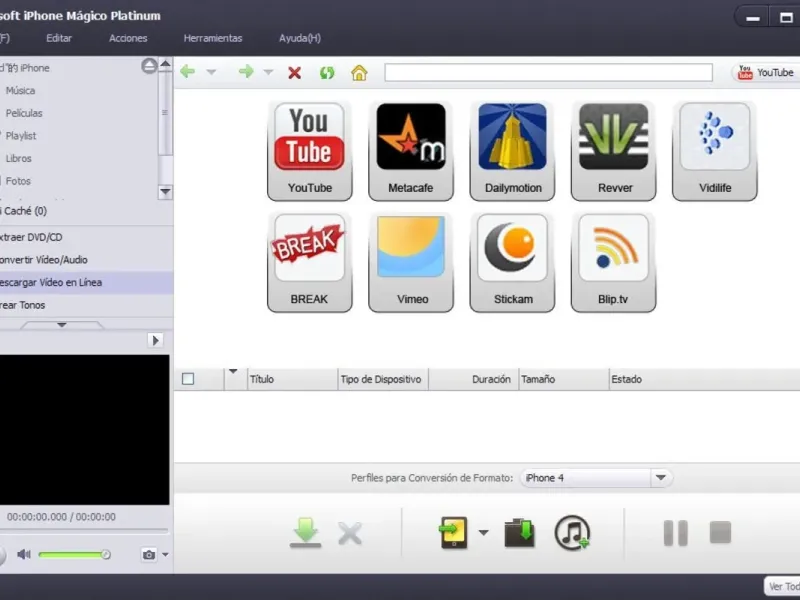Open the transfer-to-device dropdown arrow
This screenshot has width=800, height=600.
point(484,532)
